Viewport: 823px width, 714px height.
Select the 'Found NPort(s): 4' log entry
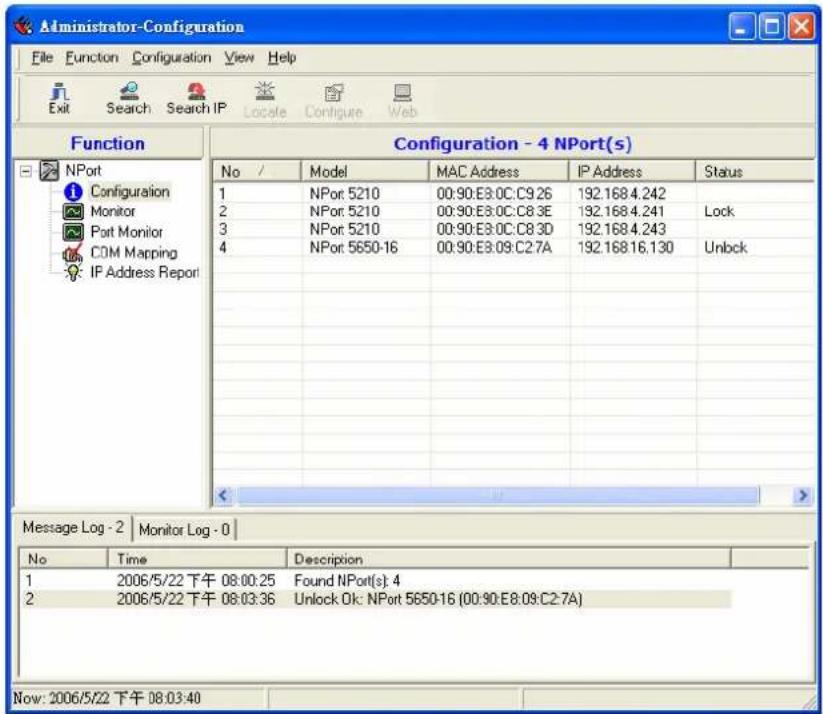pyautogui.click(x=375, y=581)
